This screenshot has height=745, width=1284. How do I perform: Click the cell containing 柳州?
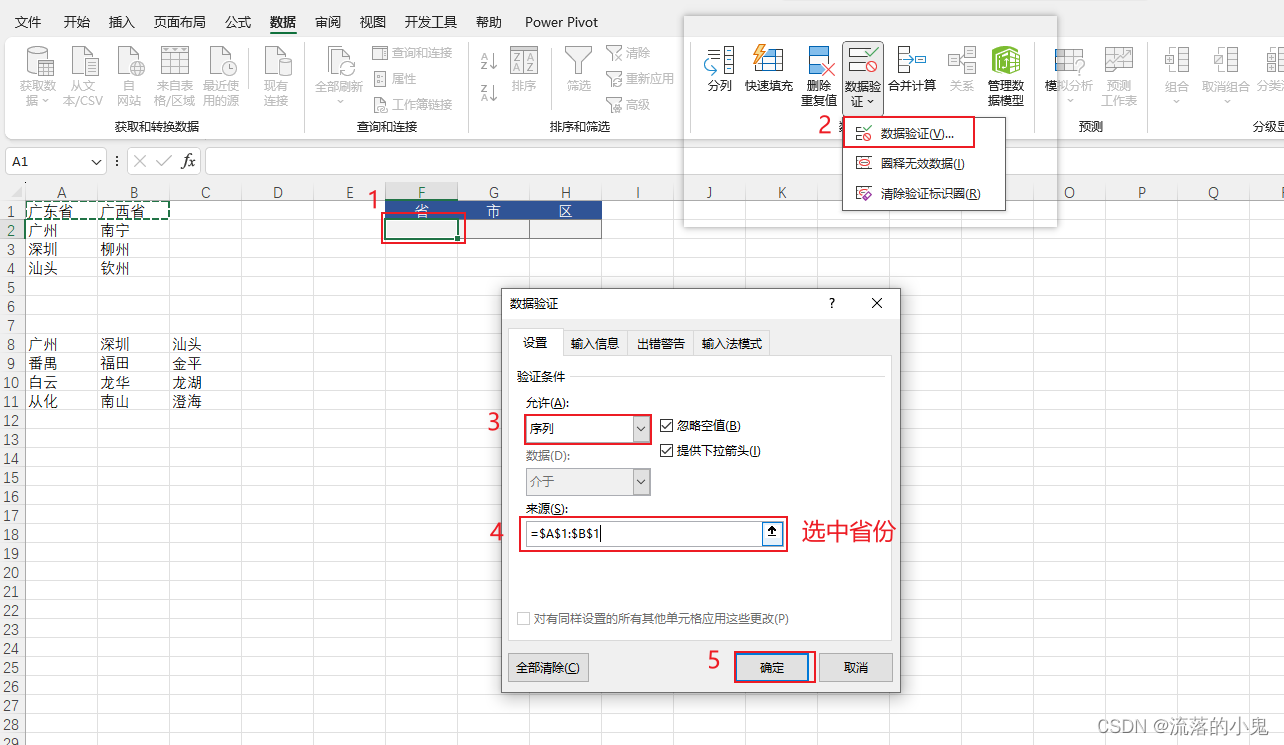click(133, 249)
